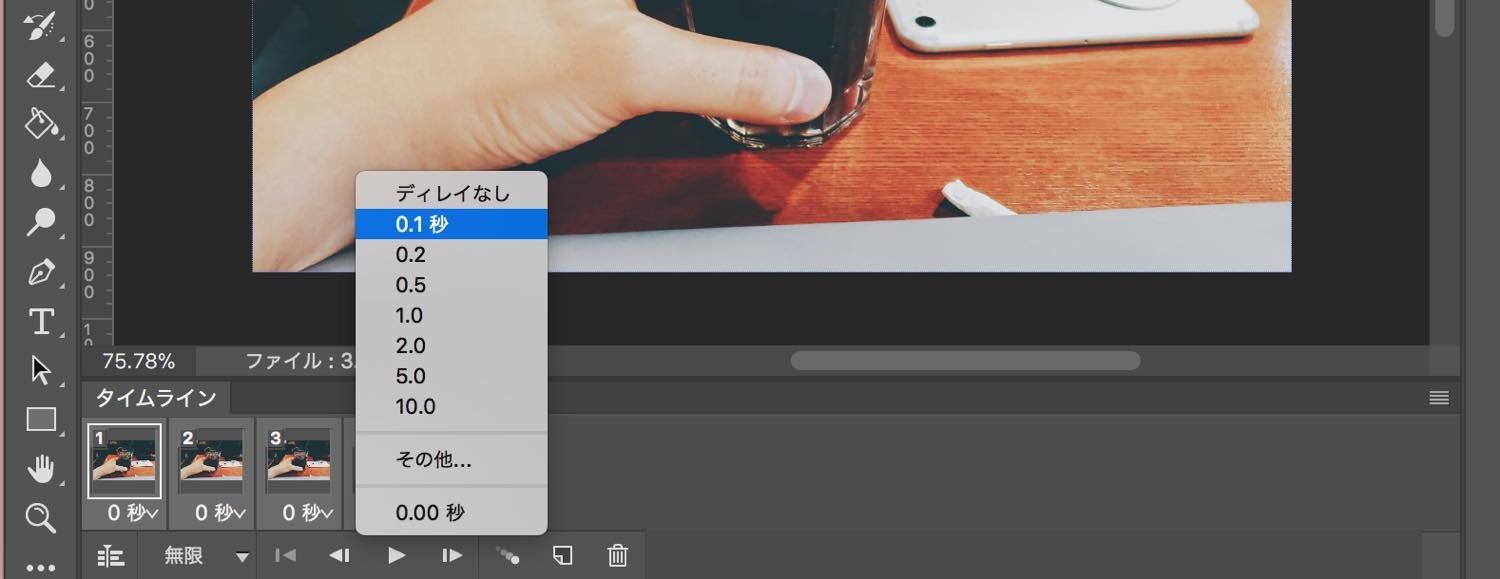
Task: Choose 0.1 秒 delay
Action: pyautogui.click(x=451, y=224)
